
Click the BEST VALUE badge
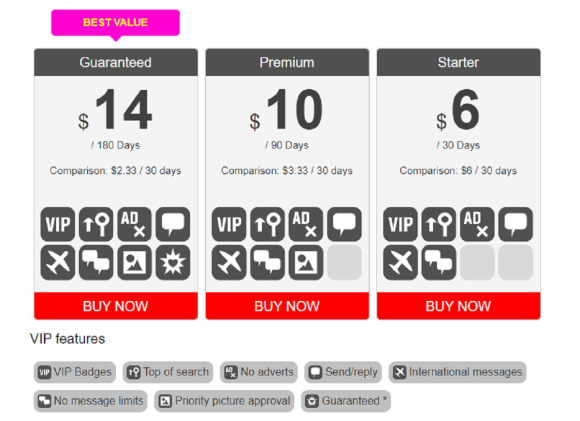[x=115, y=23]
